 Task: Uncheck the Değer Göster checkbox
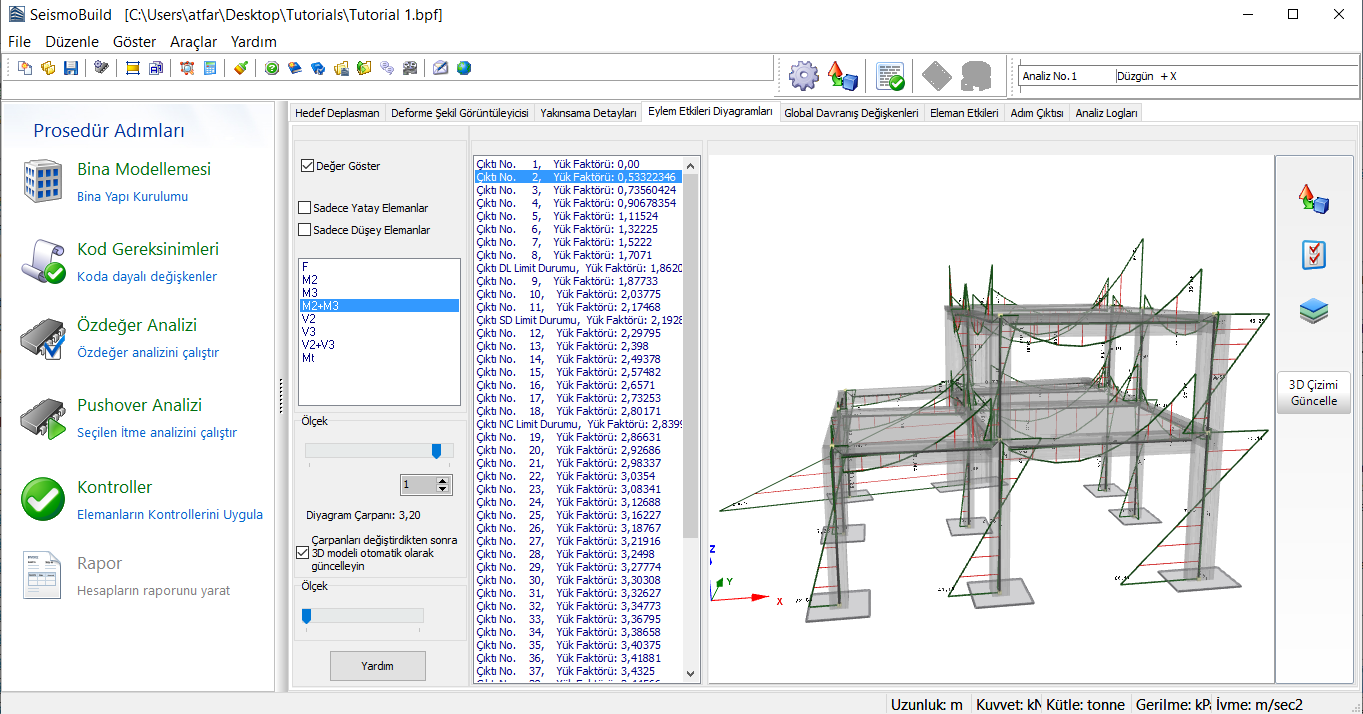(307, 166)
